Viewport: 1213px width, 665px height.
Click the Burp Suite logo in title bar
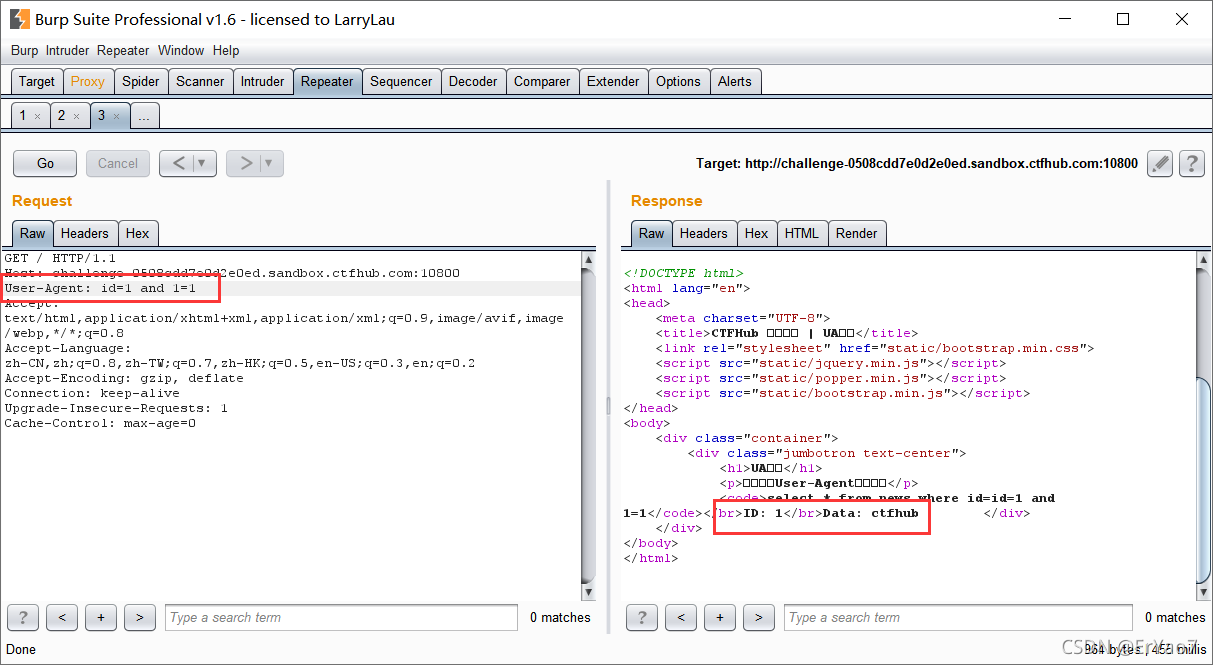click(19, 19)
